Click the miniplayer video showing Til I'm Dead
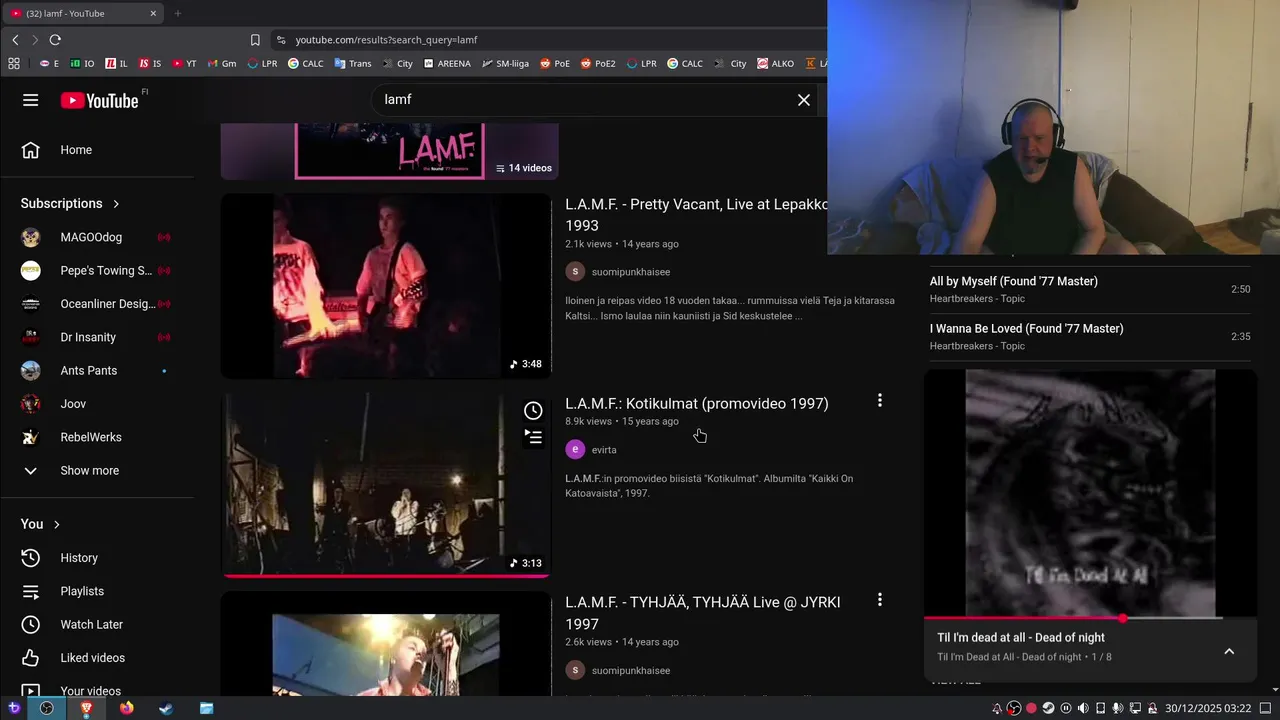The image size is (1280, 720). (x=1090, y=493)
